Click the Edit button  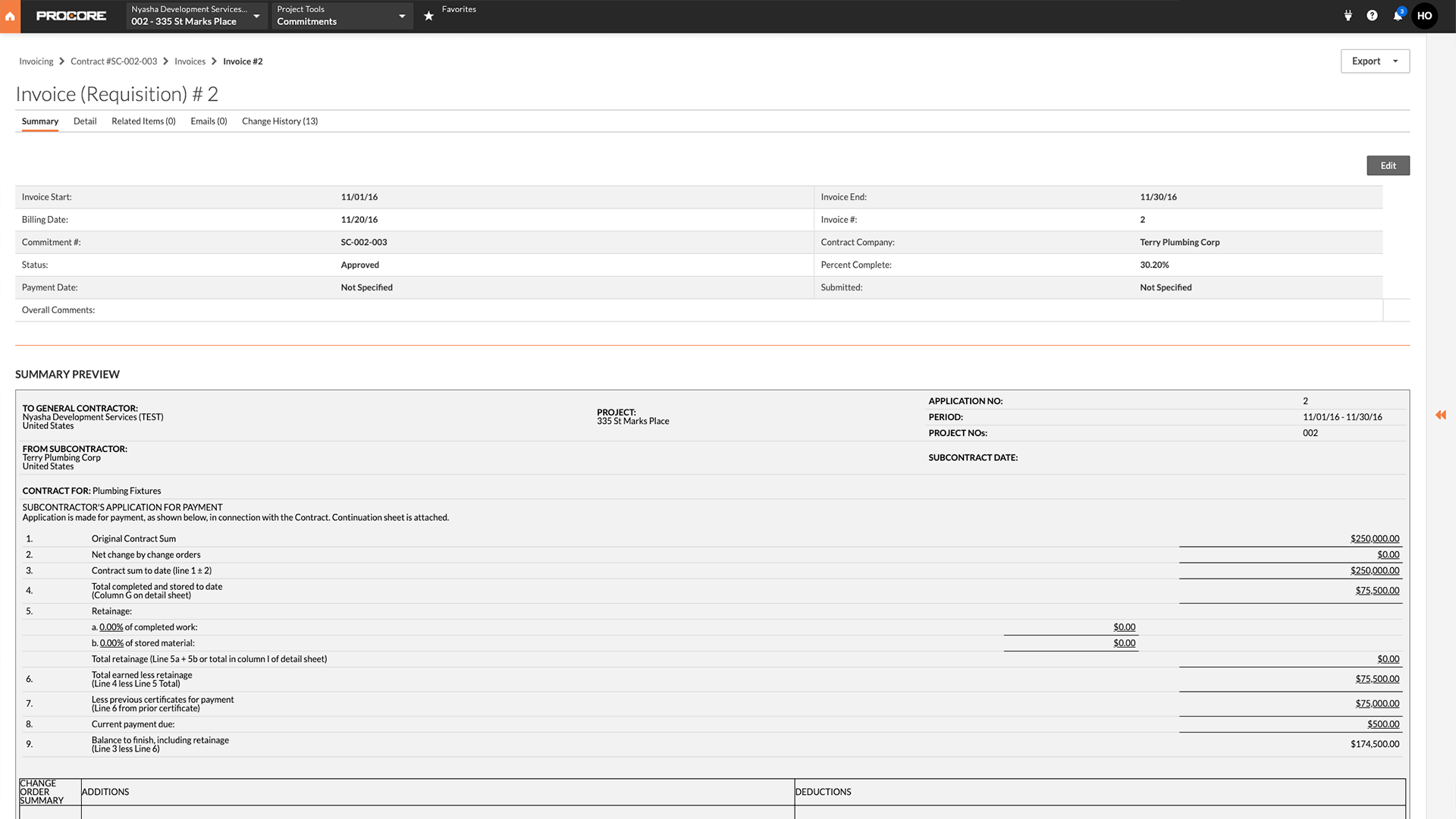pyautogui.click(x=1388, y=165)
